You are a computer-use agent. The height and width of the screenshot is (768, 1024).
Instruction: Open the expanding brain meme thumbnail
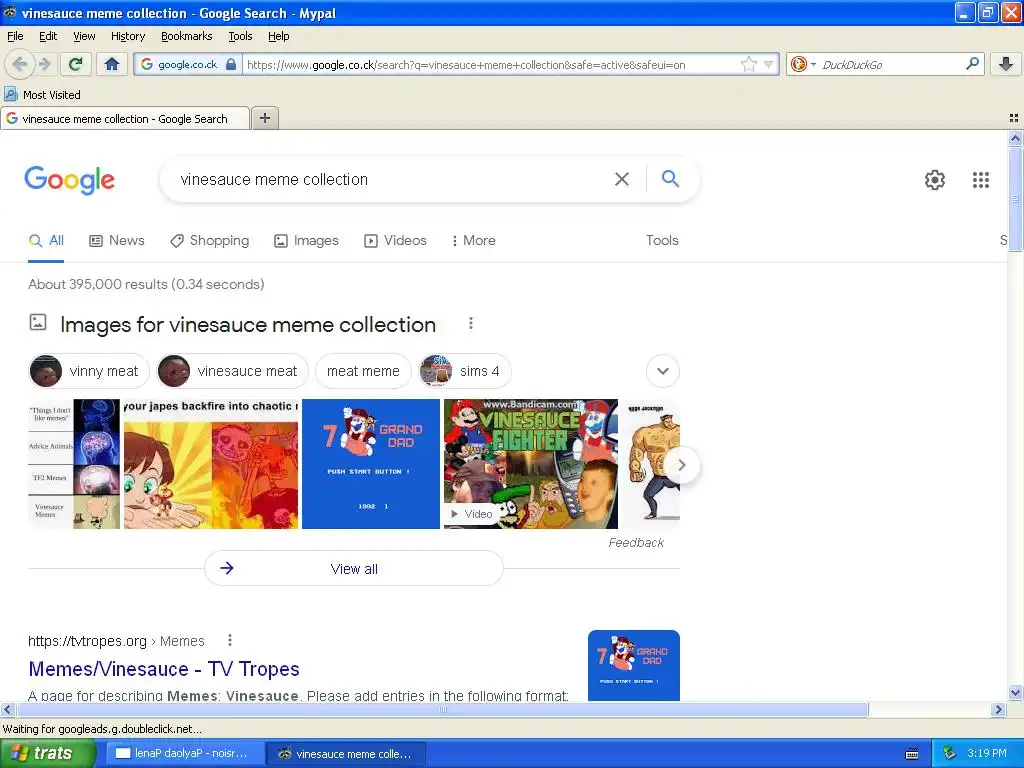click(74, 464)
